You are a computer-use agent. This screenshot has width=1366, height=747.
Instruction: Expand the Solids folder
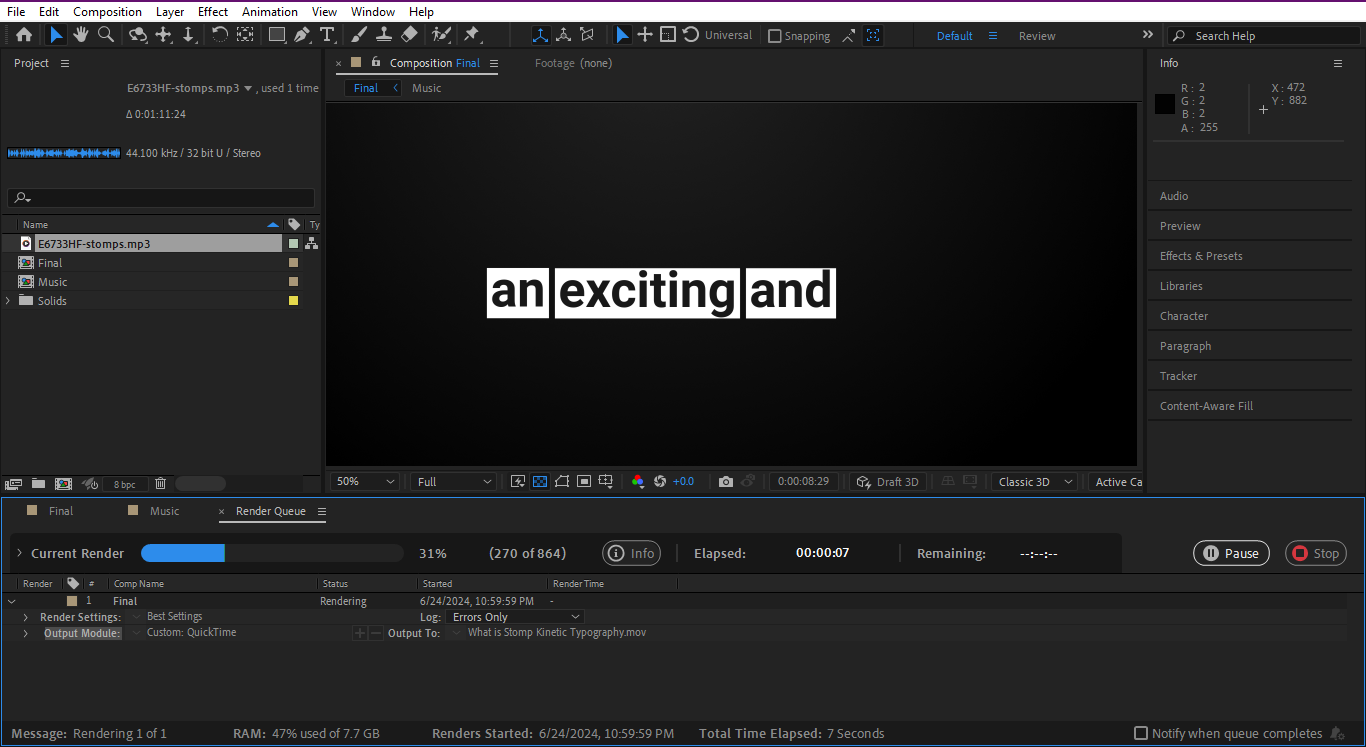(8, 300)
